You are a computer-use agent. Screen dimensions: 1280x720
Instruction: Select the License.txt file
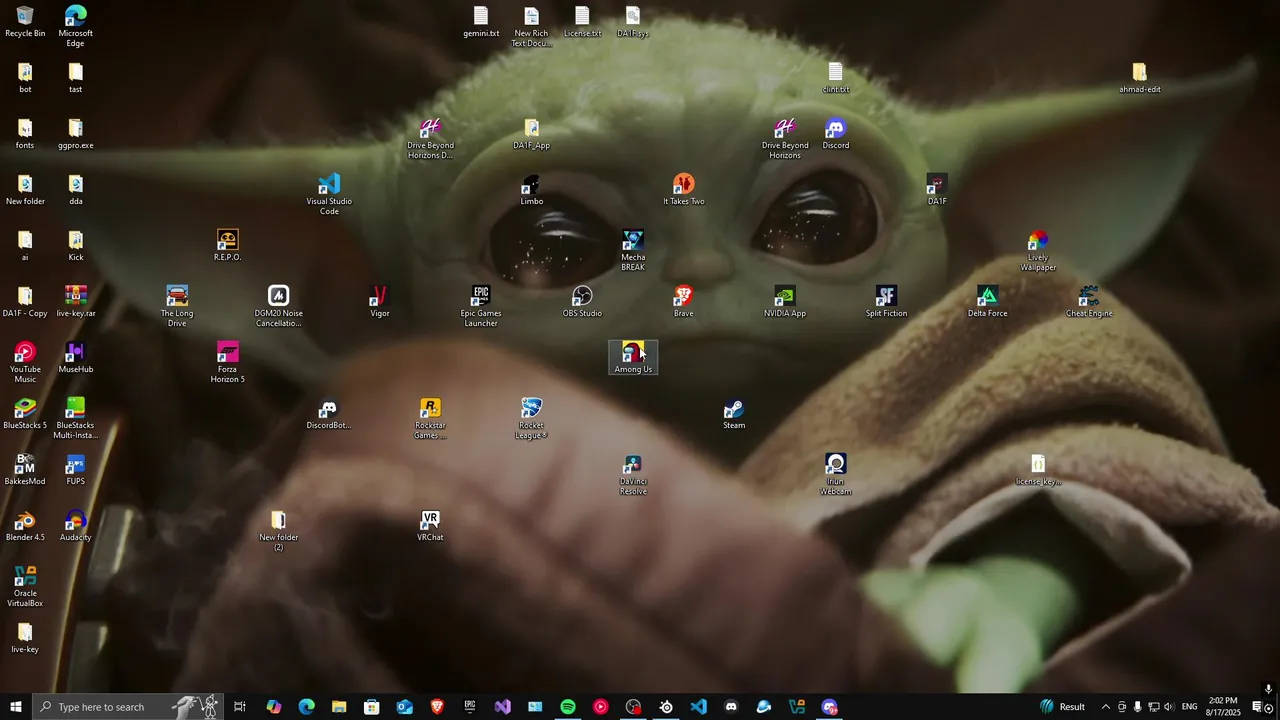point(582,22)
